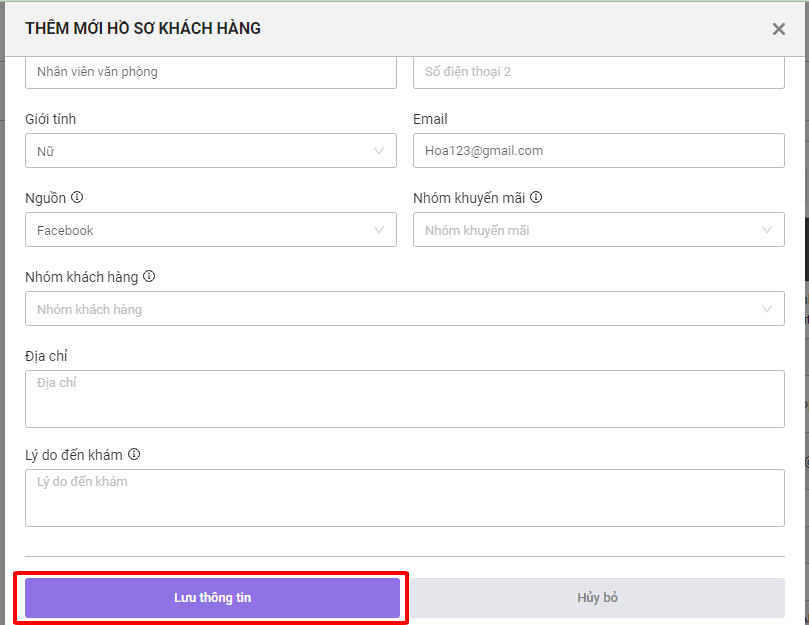Click the Địa chỉ field label

coord(46,356)
